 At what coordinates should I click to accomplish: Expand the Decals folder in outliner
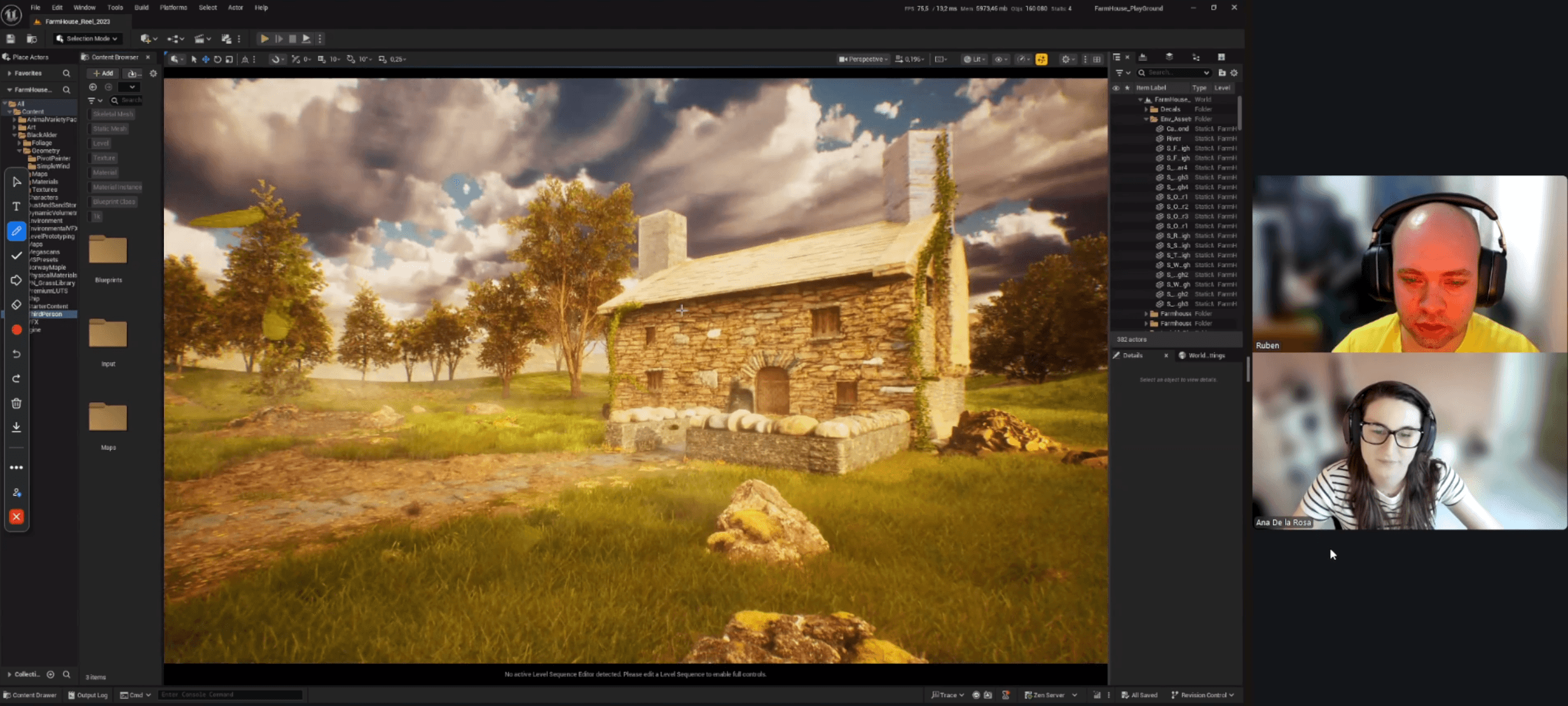tap(1146, 109)
